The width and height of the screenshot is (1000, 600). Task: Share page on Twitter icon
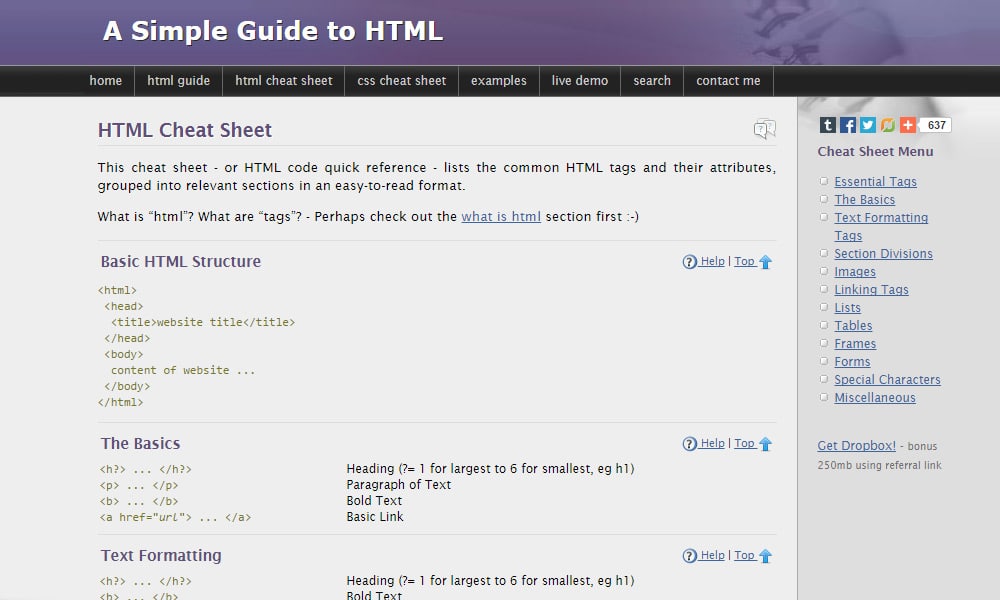tap(867, 125)
